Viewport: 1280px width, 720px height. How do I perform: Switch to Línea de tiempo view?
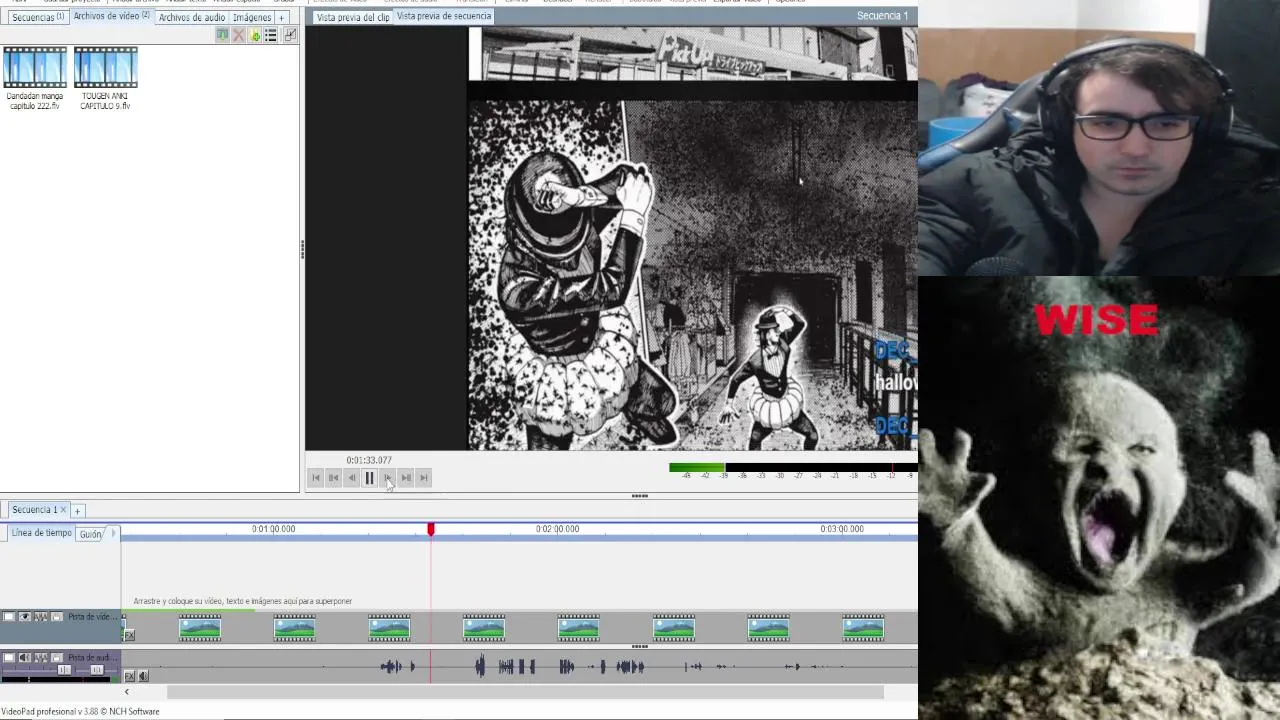[x=41, y=533]
